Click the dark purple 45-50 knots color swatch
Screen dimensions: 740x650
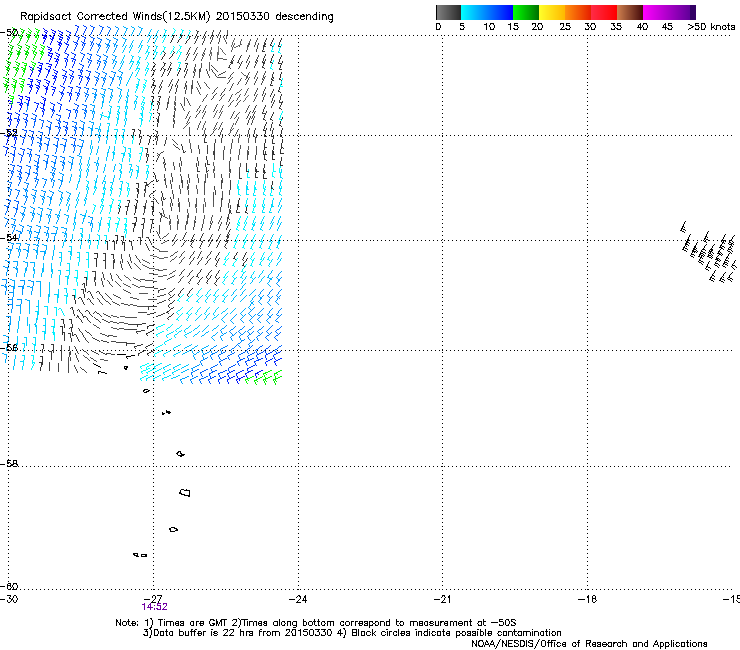(x=682, y=12)
